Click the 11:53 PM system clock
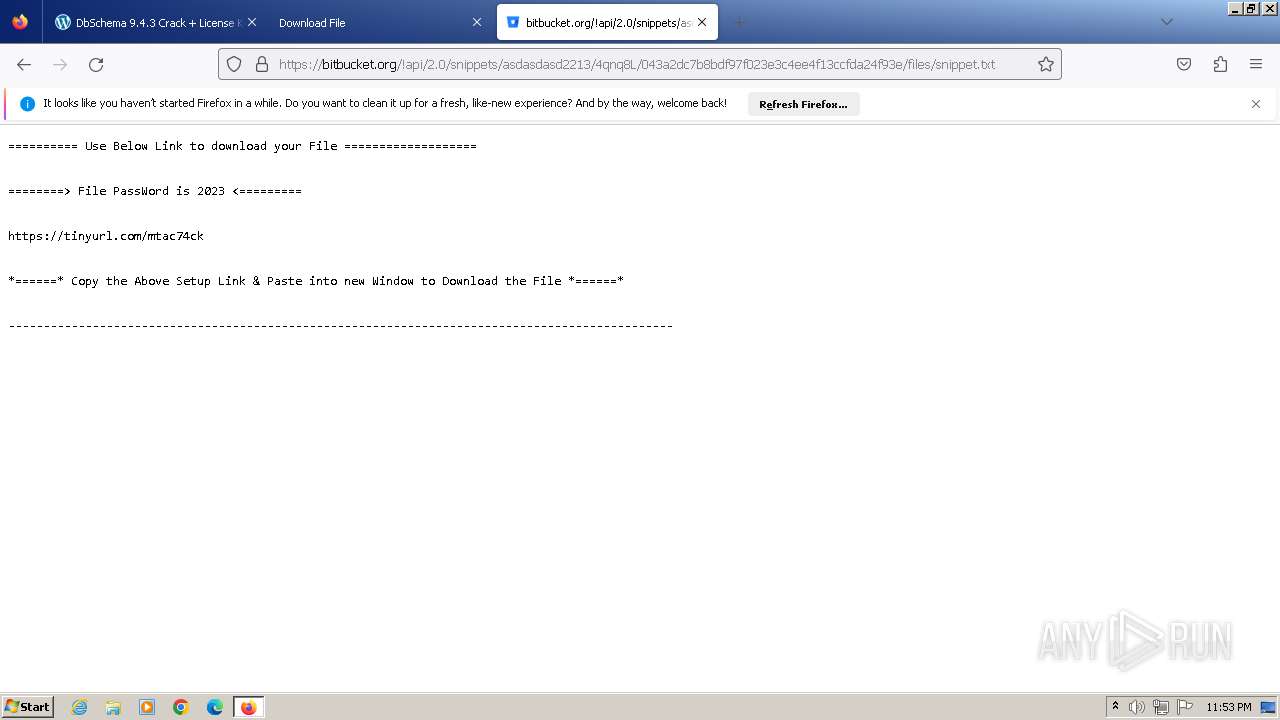1280x720 pixels. click(x=1228, y=707)
